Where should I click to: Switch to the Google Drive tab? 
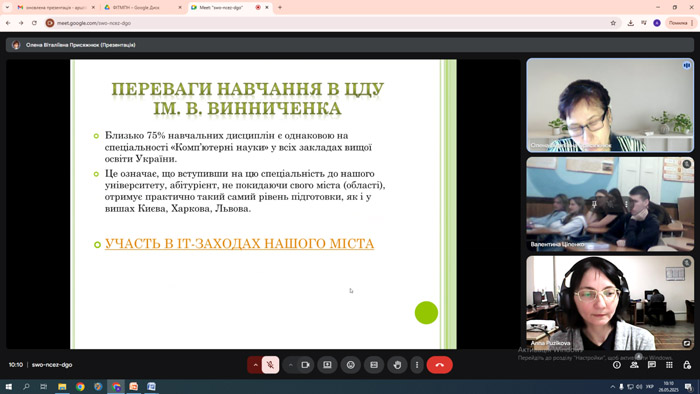pyautogui.click(x=142, y=8)
